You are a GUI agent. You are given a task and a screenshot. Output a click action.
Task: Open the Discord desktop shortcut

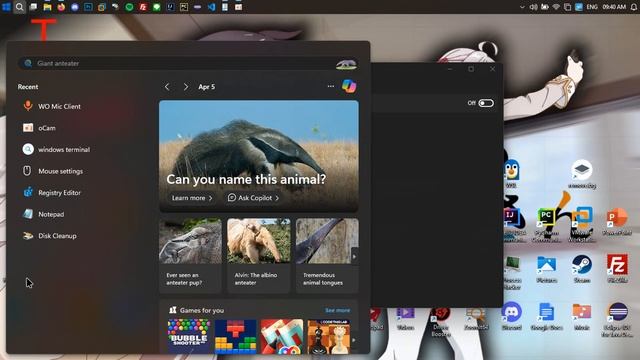[511, 316]
